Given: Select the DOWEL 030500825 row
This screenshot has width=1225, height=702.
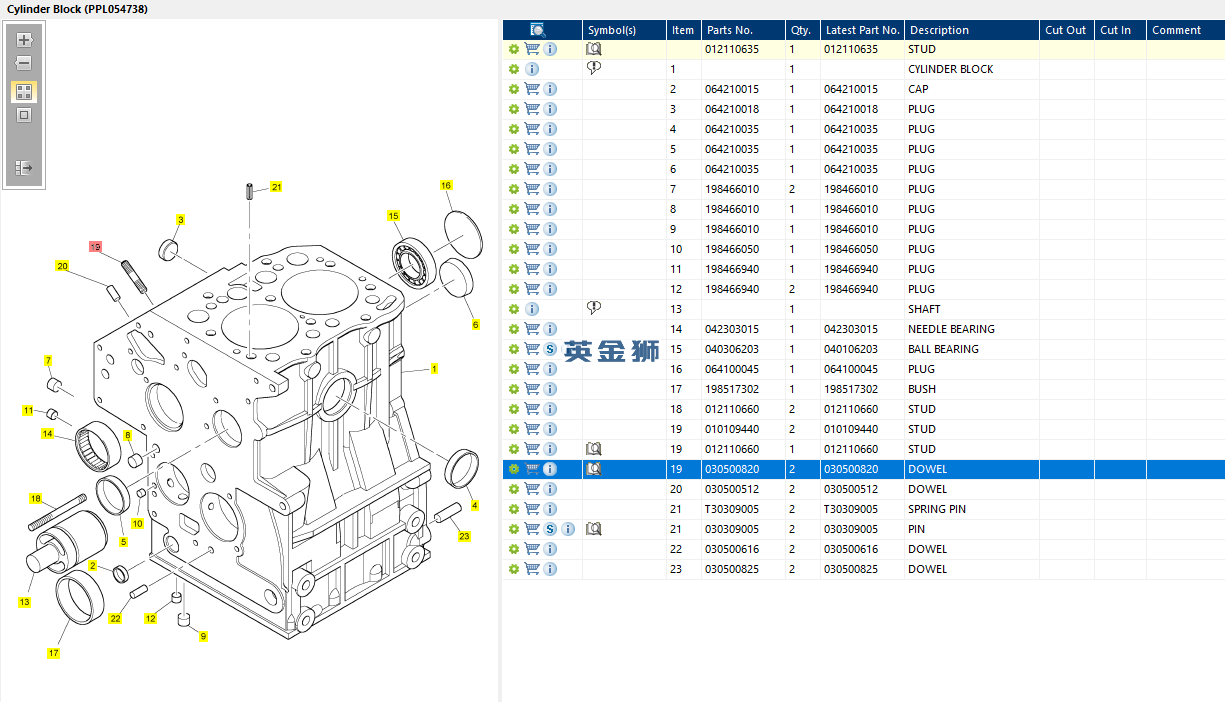Looking at the screenshot, I should [x=926, y=569].
